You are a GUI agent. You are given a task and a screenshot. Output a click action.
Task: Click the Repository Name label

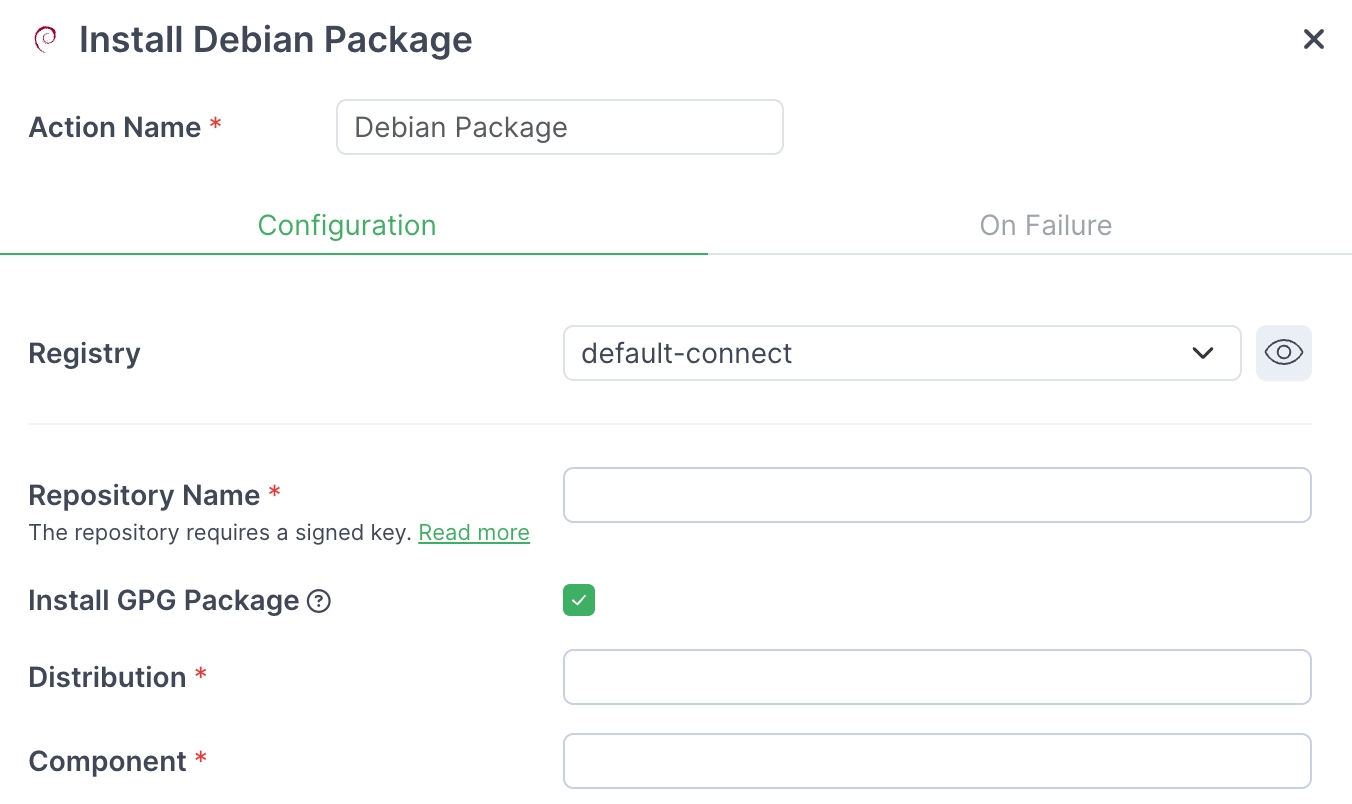point(144,495)
